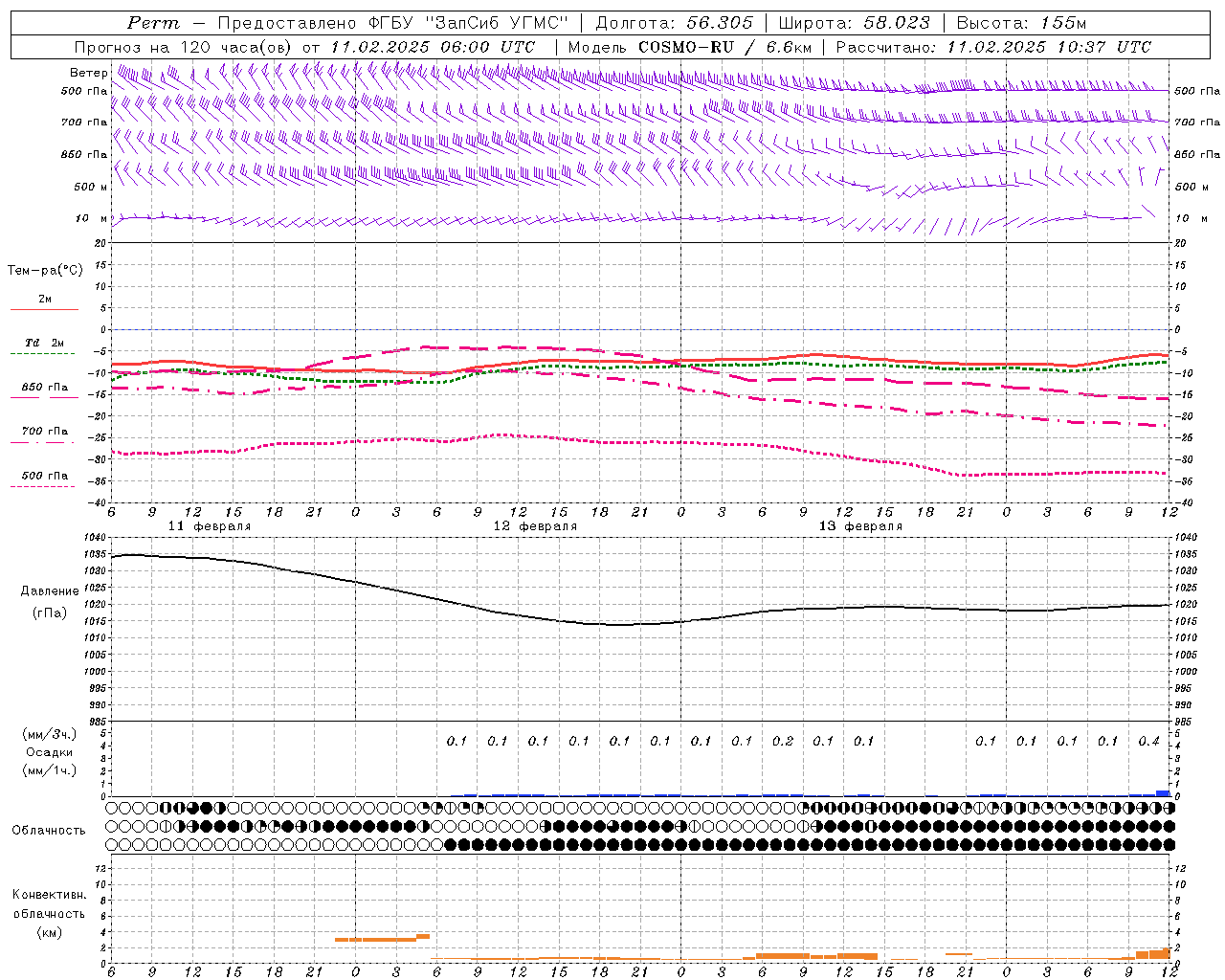Click the station name Perm in the header
Image resolution: width=1225 pixels, height=980 pixels.
coord(153,23)
